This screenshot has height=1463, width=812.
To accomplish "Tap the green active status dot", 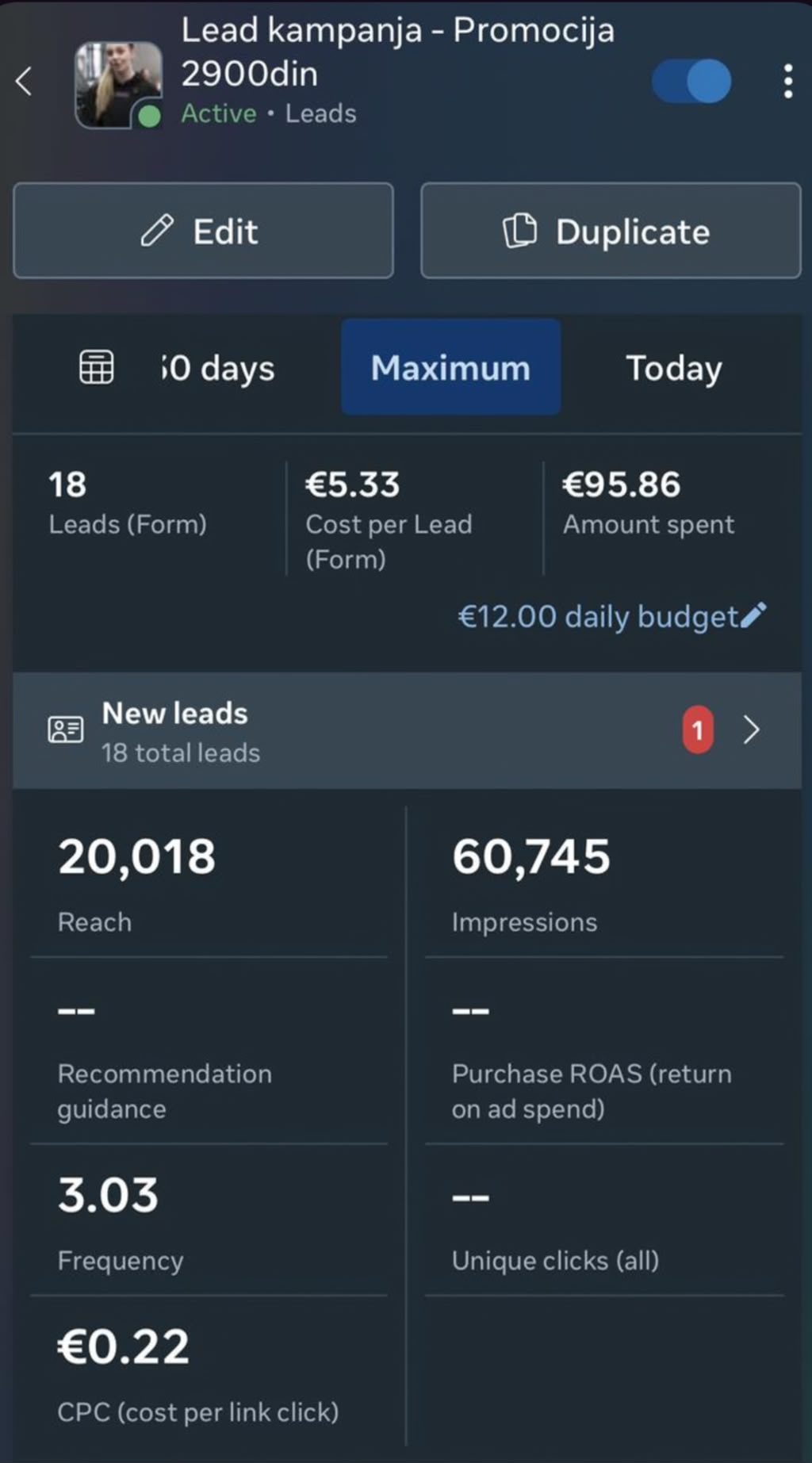I will click(149, 117).
